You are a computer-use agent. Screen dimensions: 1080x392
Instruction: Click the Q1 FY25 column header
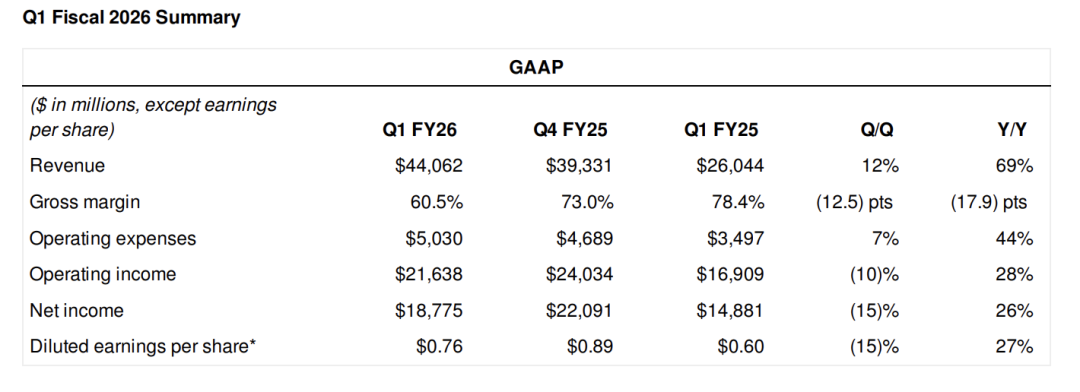click(721, 130)
